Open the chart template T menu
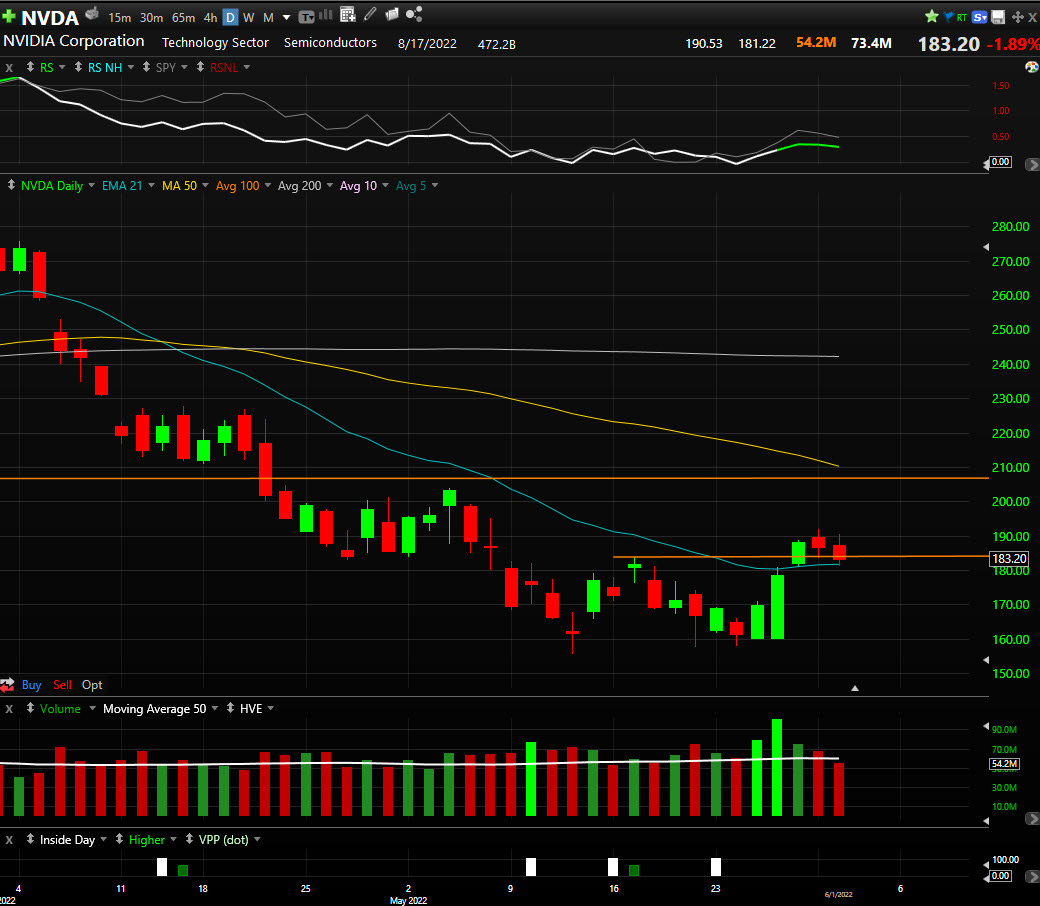Viewport: 1040px width, 906px height. pos(306,17)
